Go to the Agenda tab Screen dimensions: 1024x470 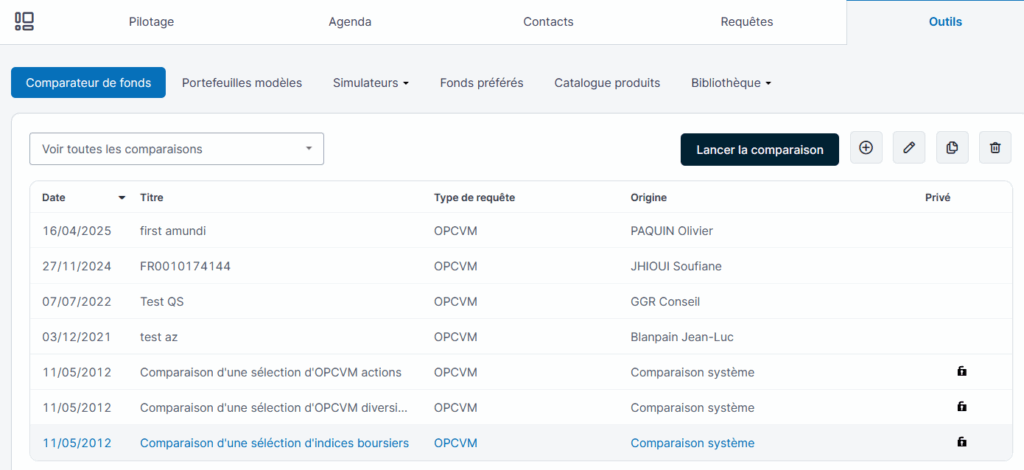pos(350,22)
